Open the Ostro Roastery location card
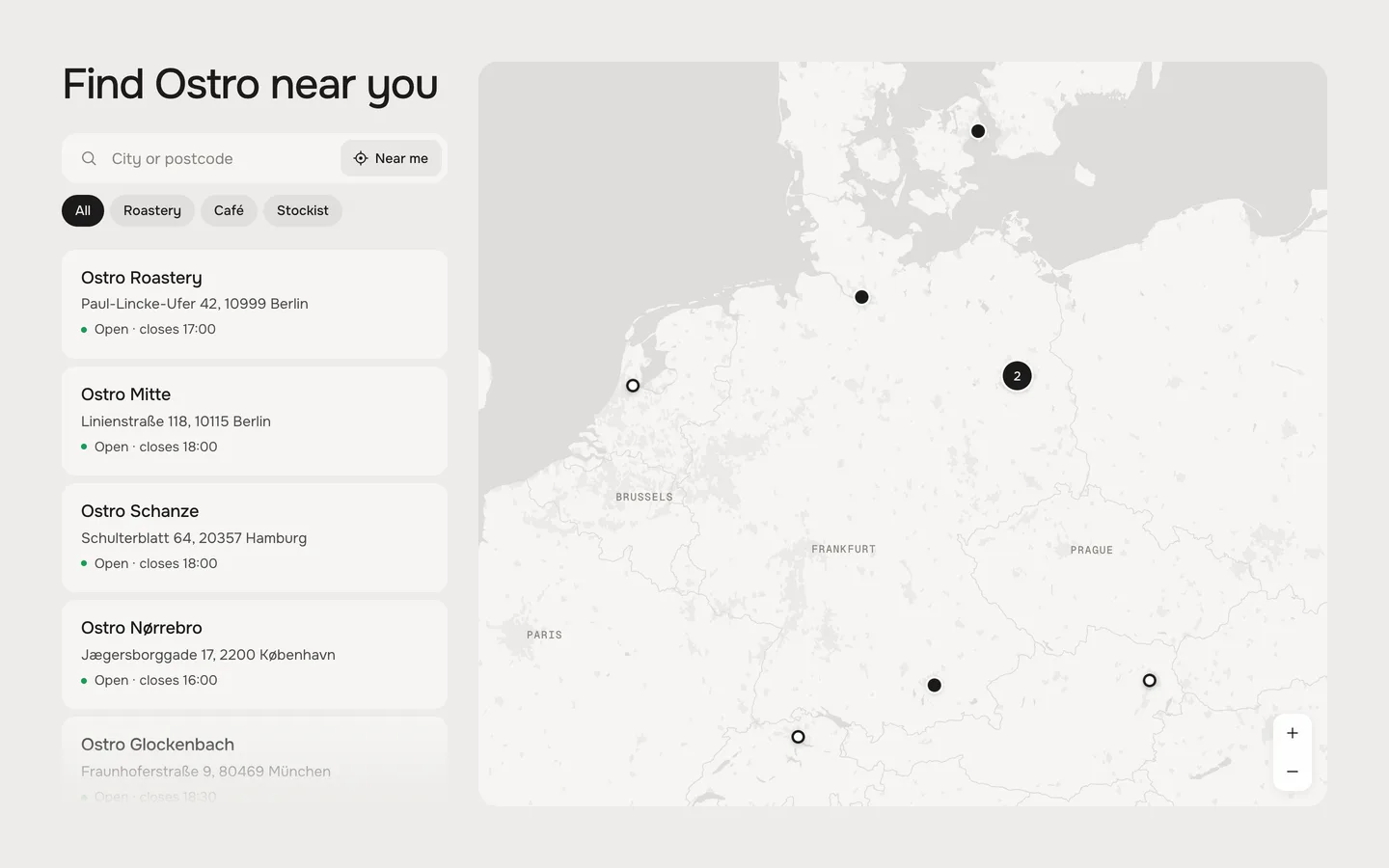 coord(255,304)
